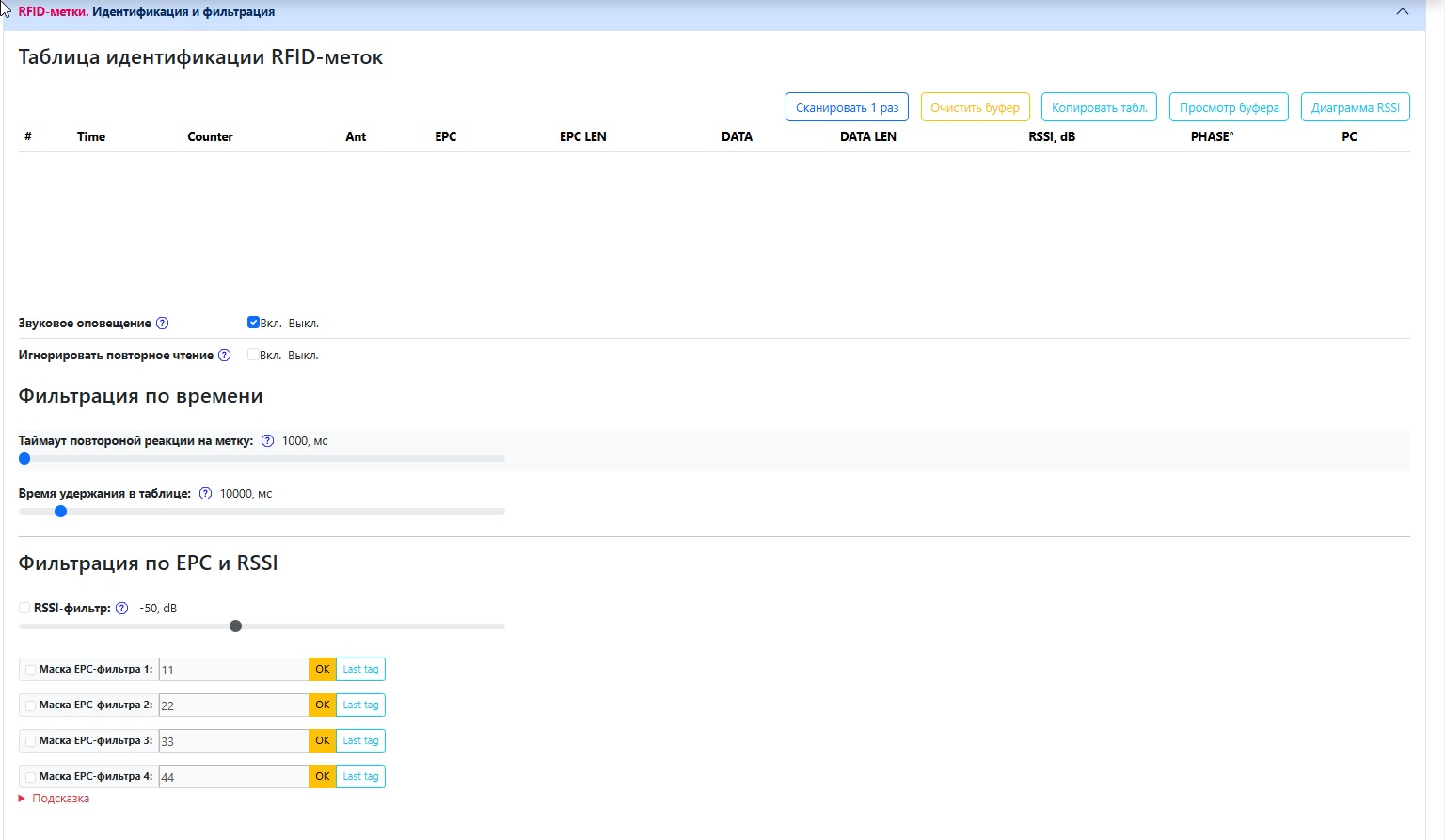
Task: Enable the RSSI-фильтр checkbox
Action: [x=24, y=609]
